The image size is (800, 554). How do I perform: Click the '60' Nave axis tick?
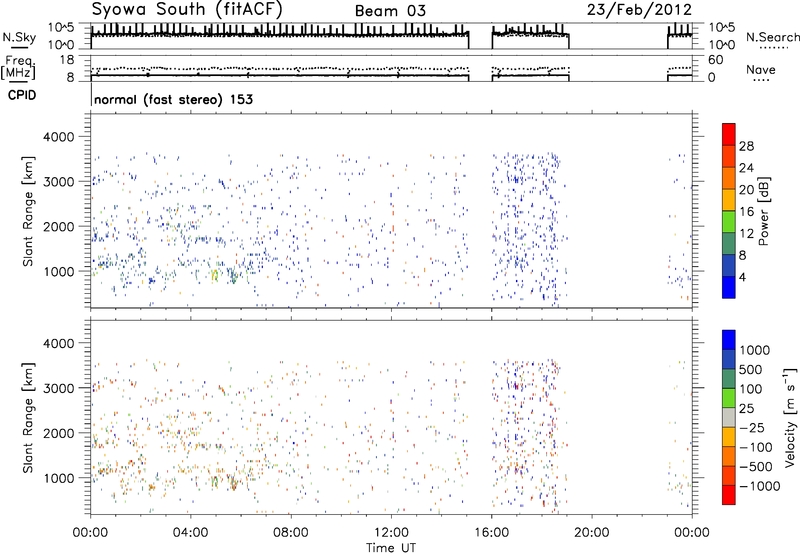(715, 60)
